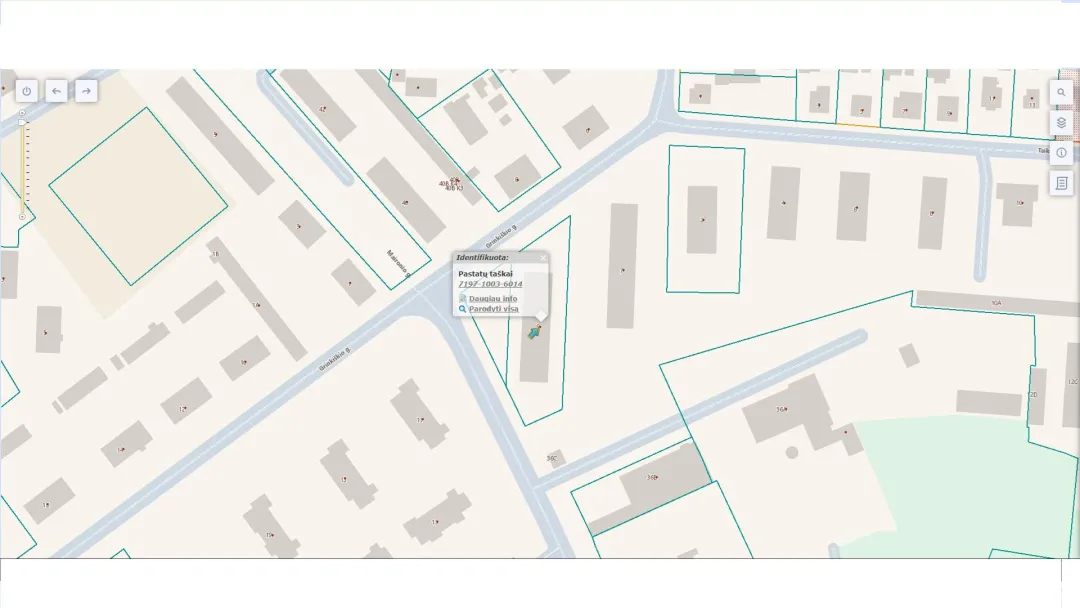The width and height of the screenshot is (1080, 608).
Task: Click zoom-in arrow atop the zoom slider
Action: coord(22,112)
